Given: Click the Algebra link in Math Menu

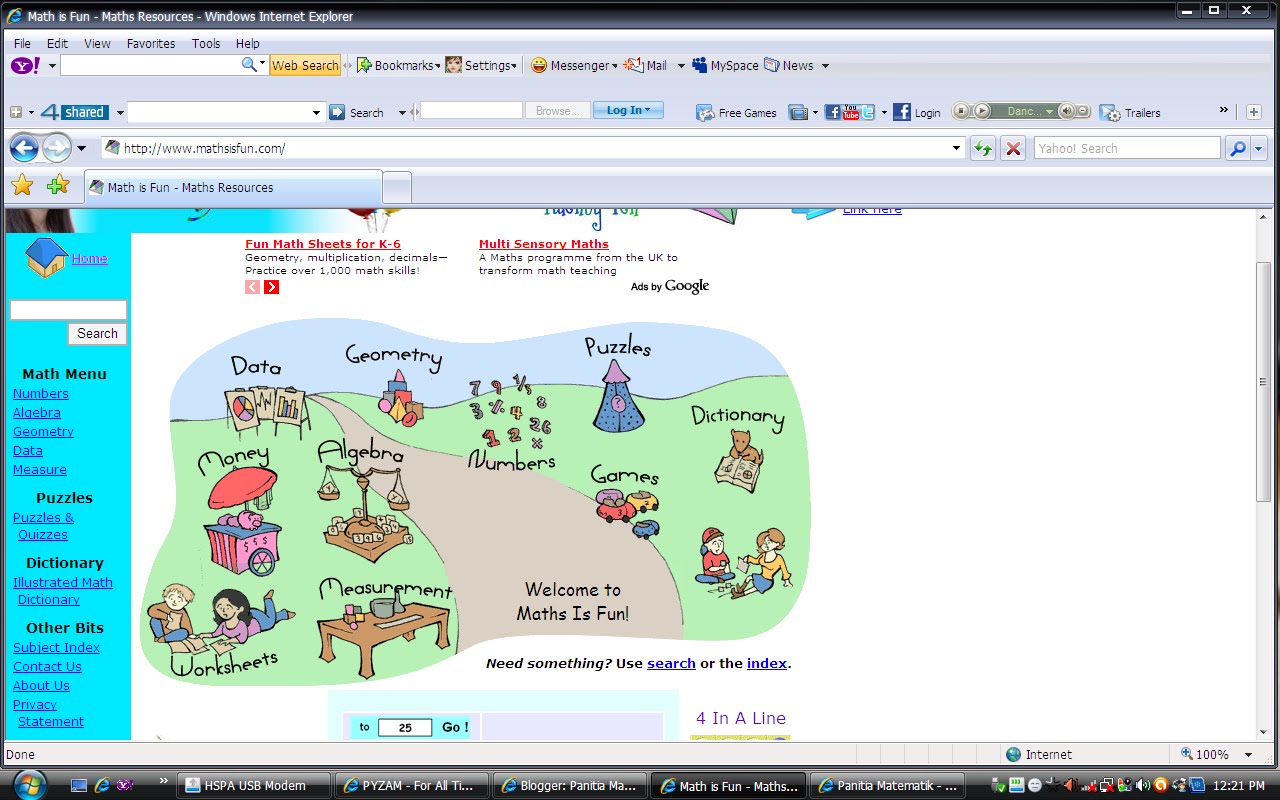Looking at the screenshot, I should pos(37,412).
